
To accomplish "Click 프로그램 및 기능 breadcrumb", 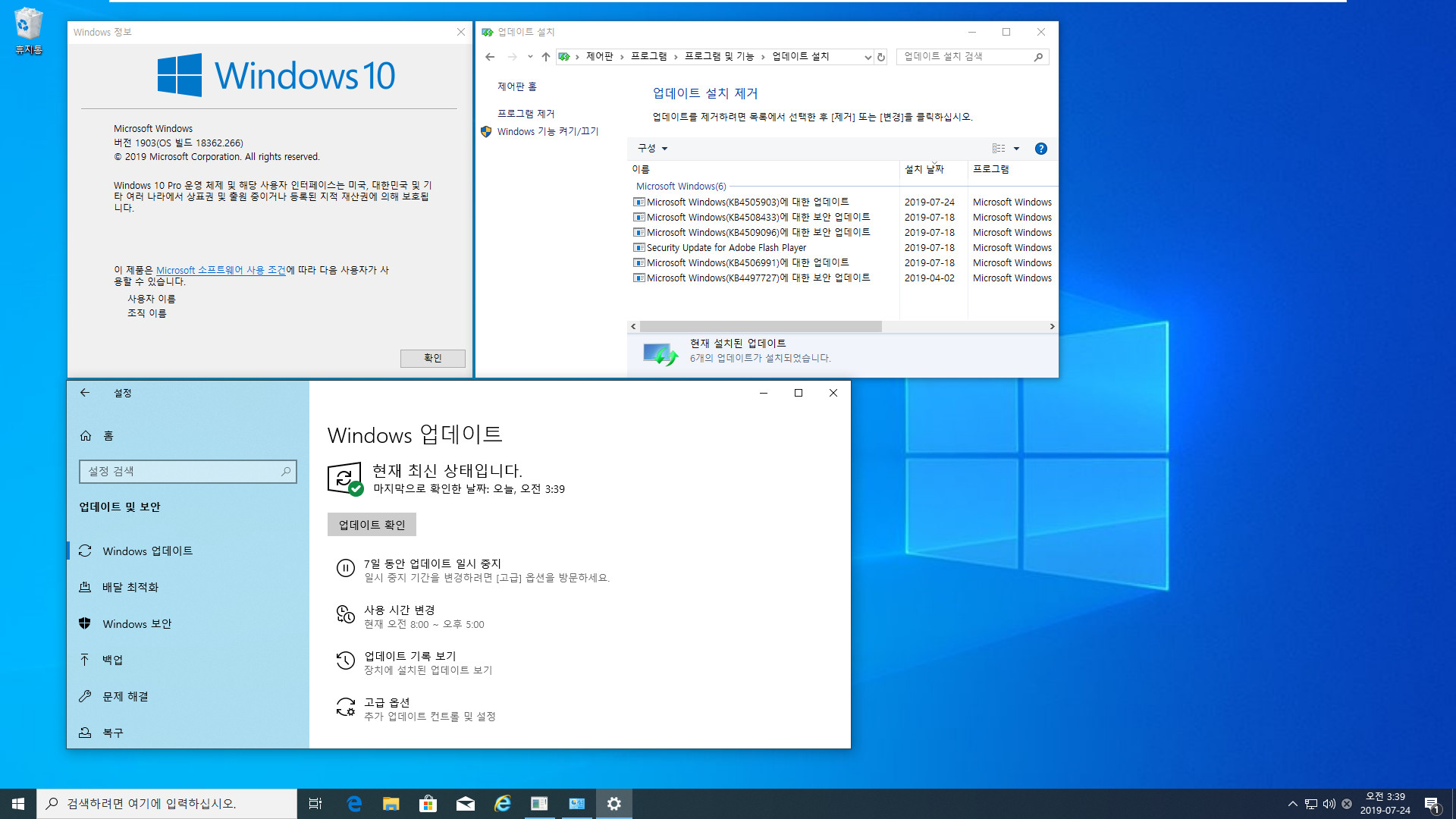I will point(719,57).
